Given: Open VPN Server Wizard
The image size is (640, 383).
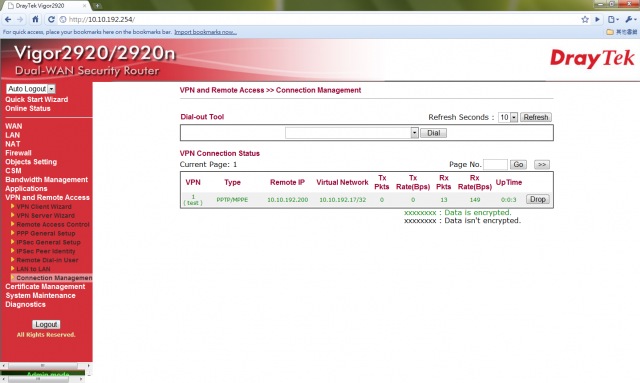Looking at the screenshot, I should tap(45, 216).
